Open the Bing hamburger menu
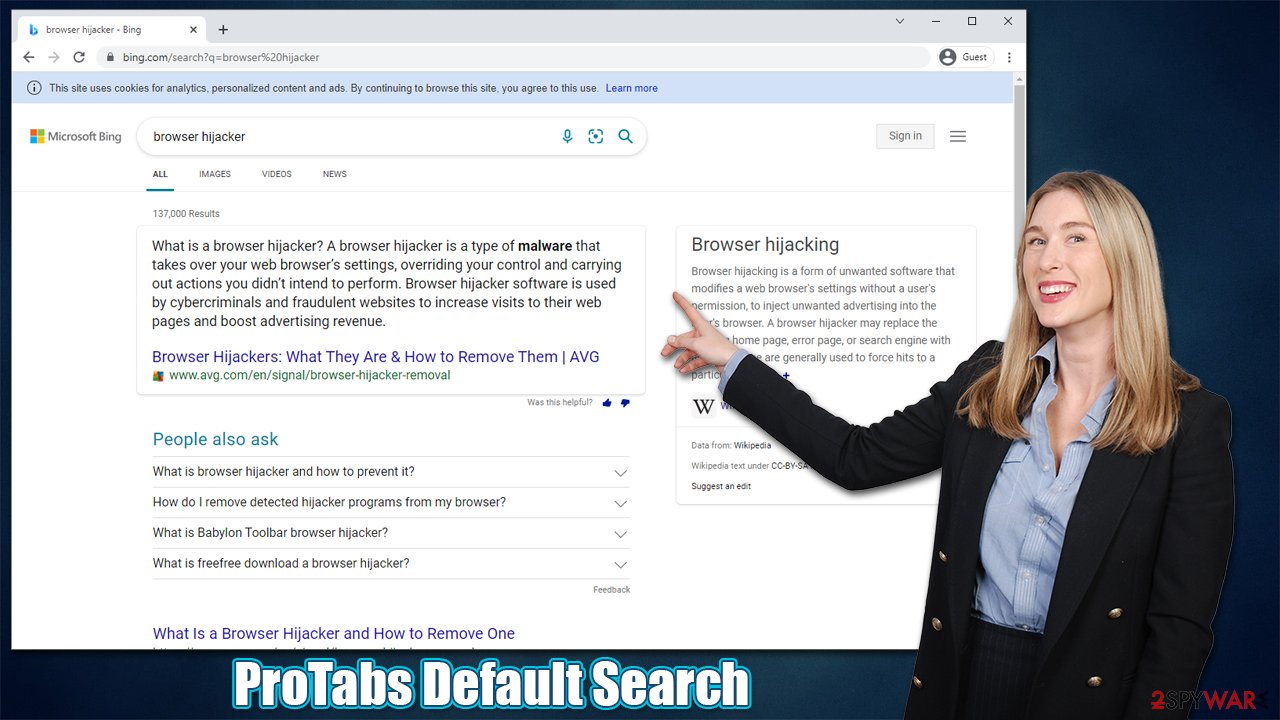Viewport: 1280px width, 720px height. 958,137
